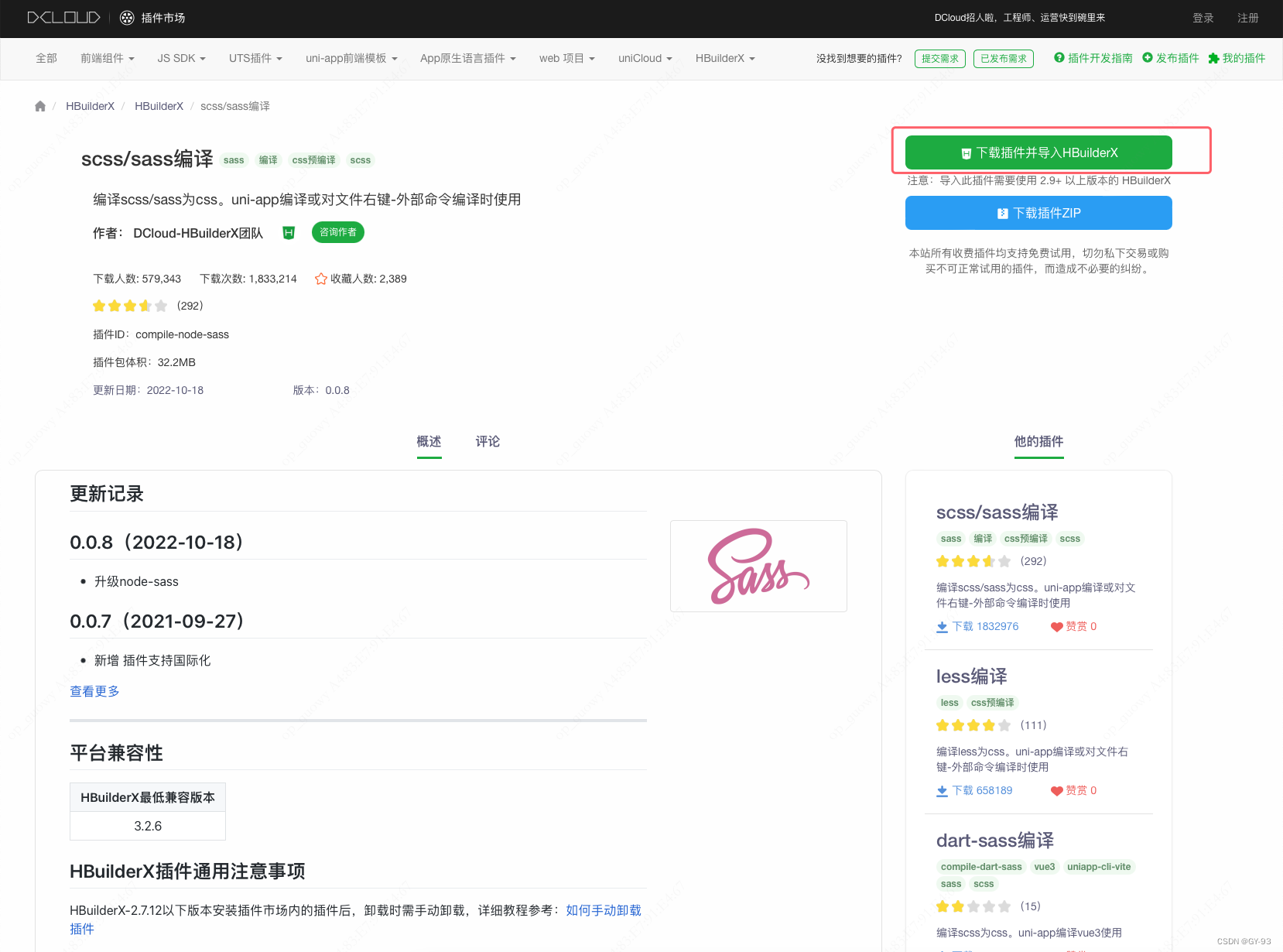Click first HBuilderX breadcrumb link
This screenshot has width=1283, height=952.
click(90, 106)
